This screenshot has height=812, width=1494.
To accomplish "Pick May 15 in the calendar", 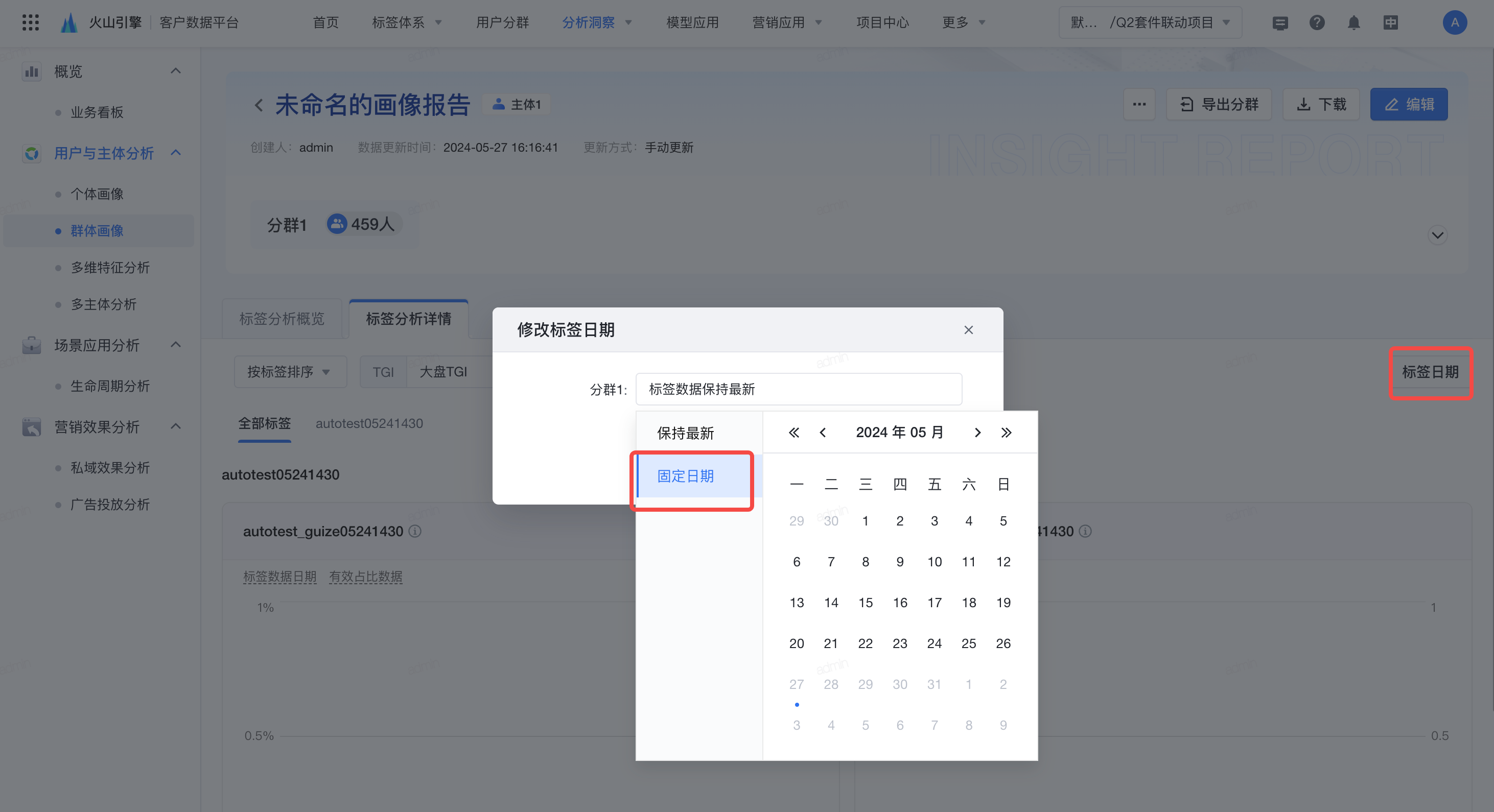I will coord(866,603).
